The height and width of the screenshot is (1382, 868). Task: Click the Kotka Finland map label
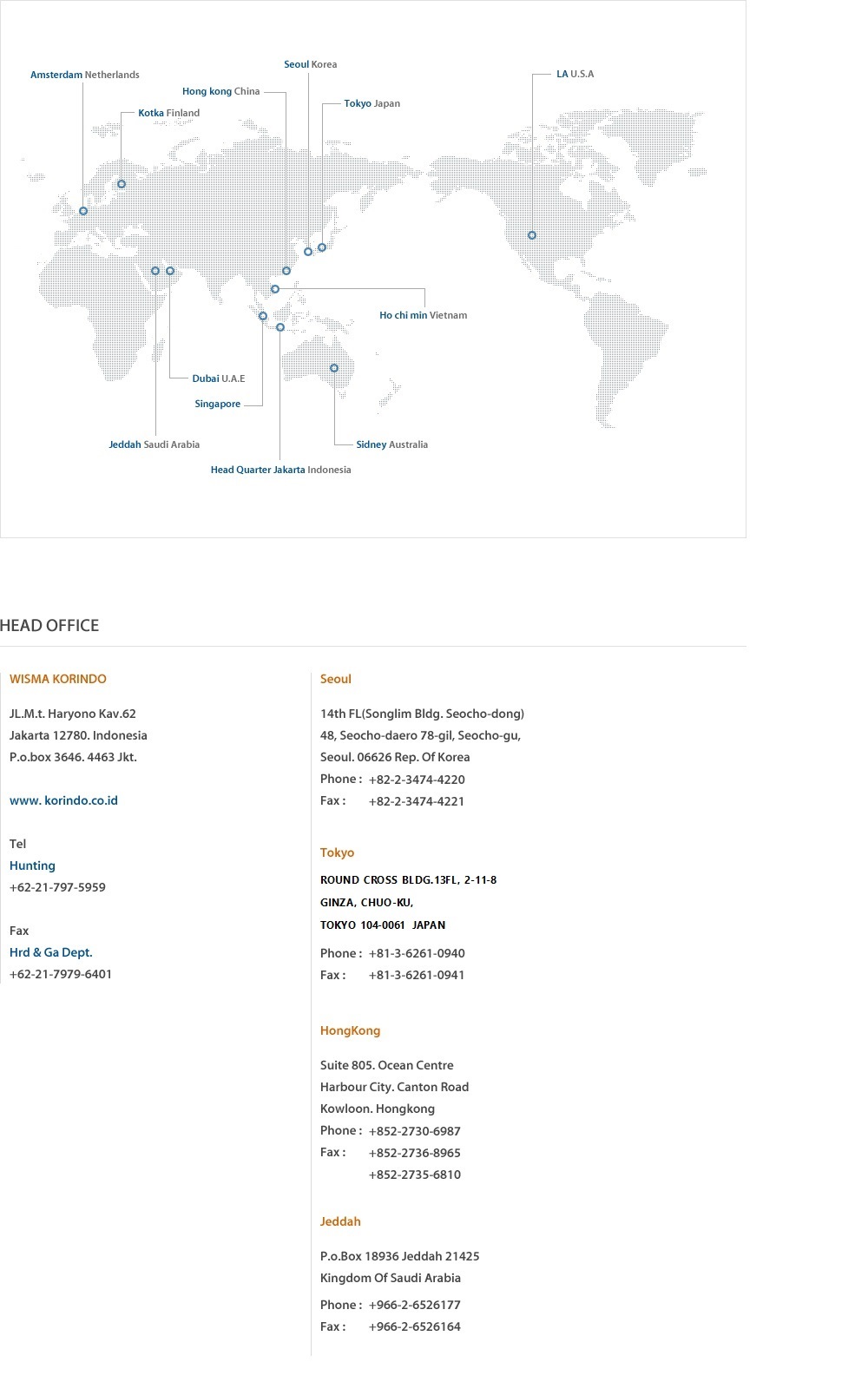click(169, 113)
